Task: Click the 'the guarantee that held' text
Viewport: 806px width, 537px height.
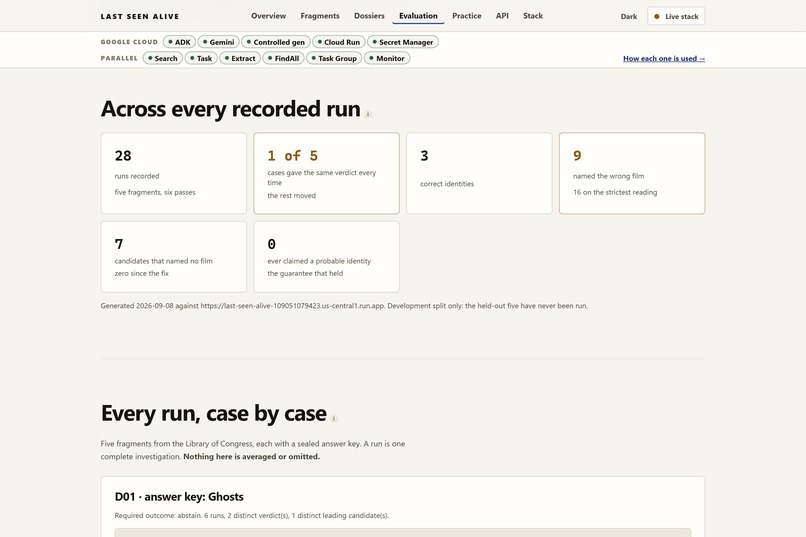Action: [305, 273]
